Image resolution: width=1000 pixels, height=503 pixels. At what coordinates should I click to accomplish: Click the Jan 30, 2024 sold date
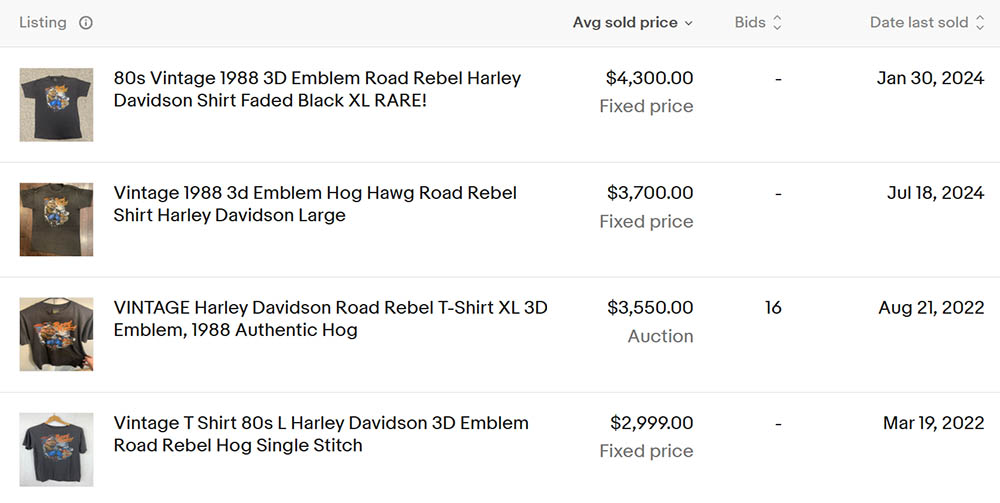930,78
